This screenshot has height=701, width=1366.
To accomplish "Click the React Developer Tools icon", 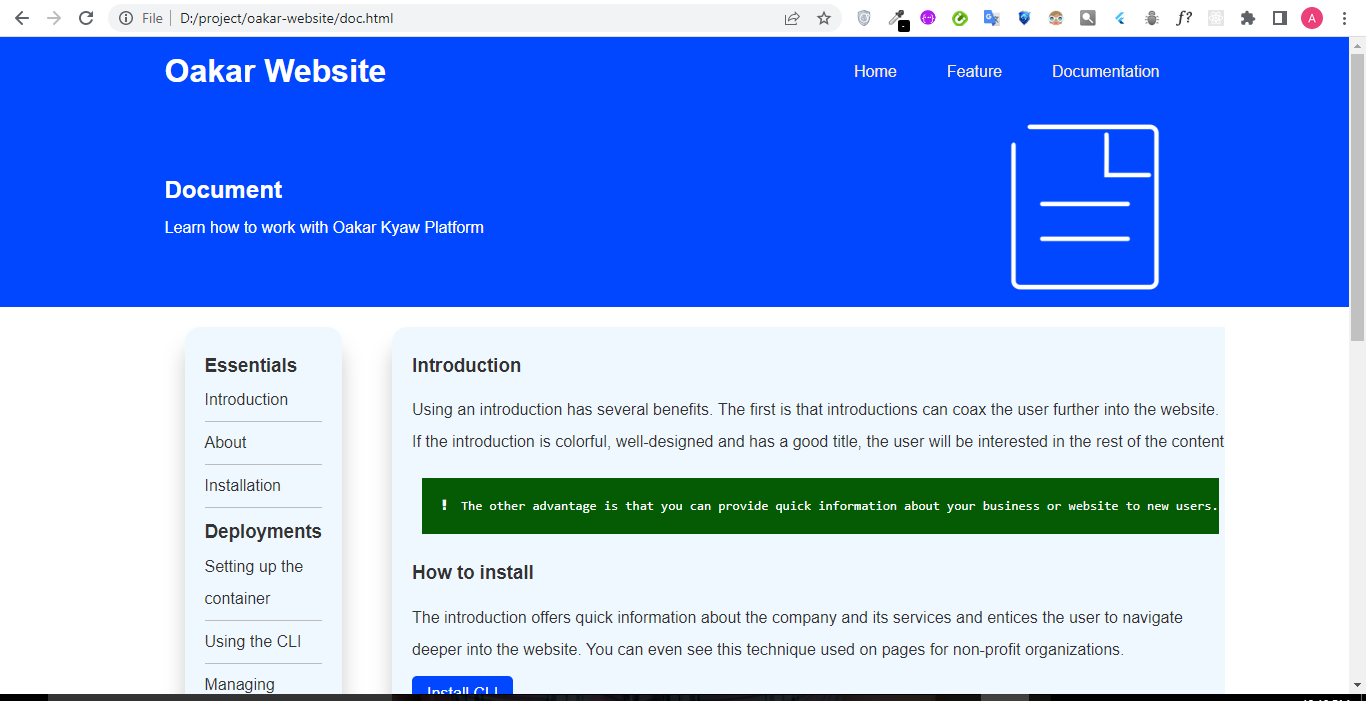I will 1216,17.
